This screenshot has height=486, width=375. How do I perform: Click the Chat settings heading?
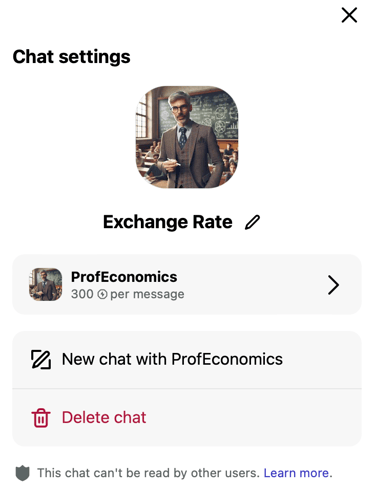71,57
